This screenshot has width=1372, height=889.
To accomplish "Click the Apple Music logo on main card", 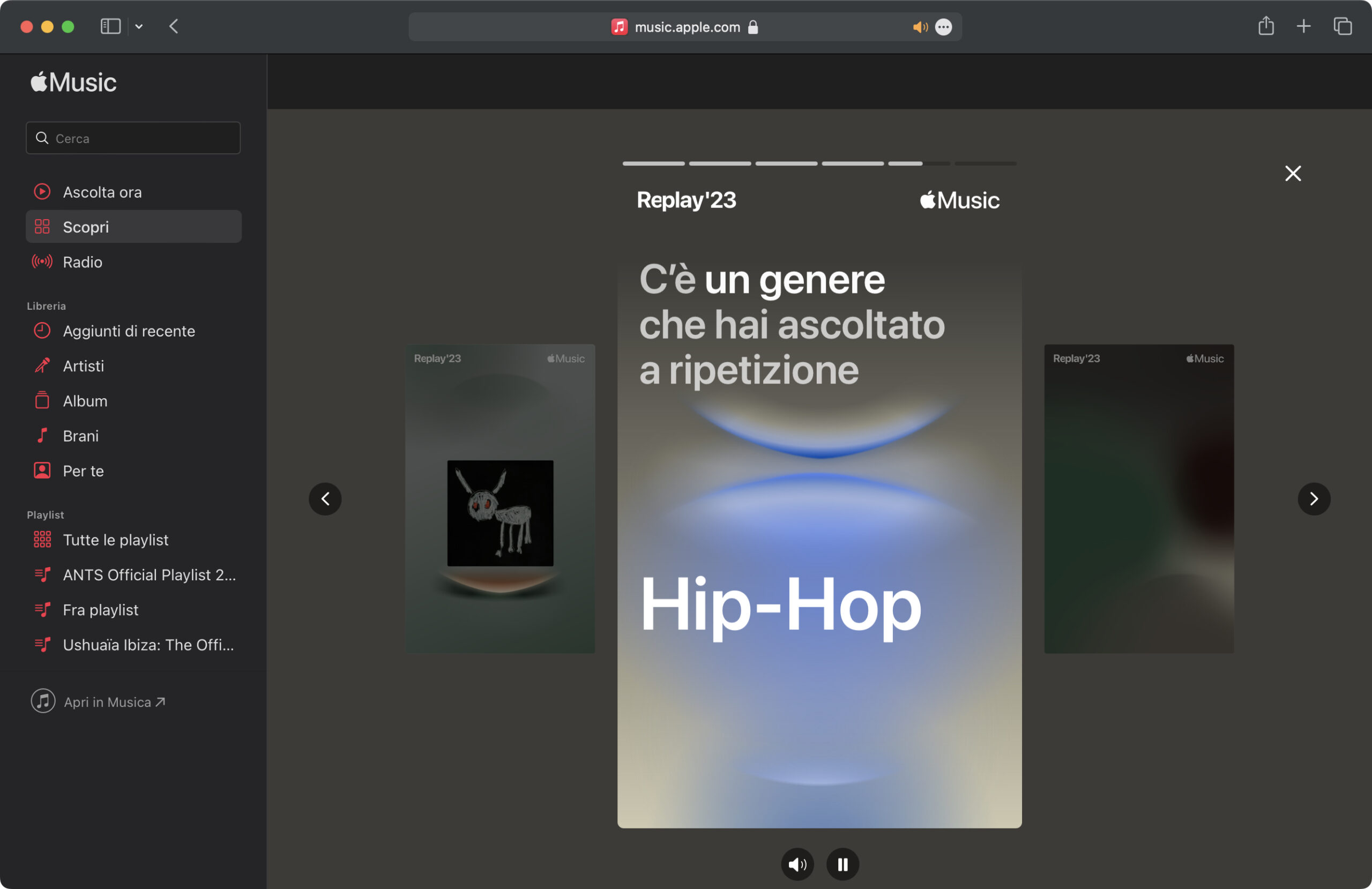I will (x=959, y=200).
